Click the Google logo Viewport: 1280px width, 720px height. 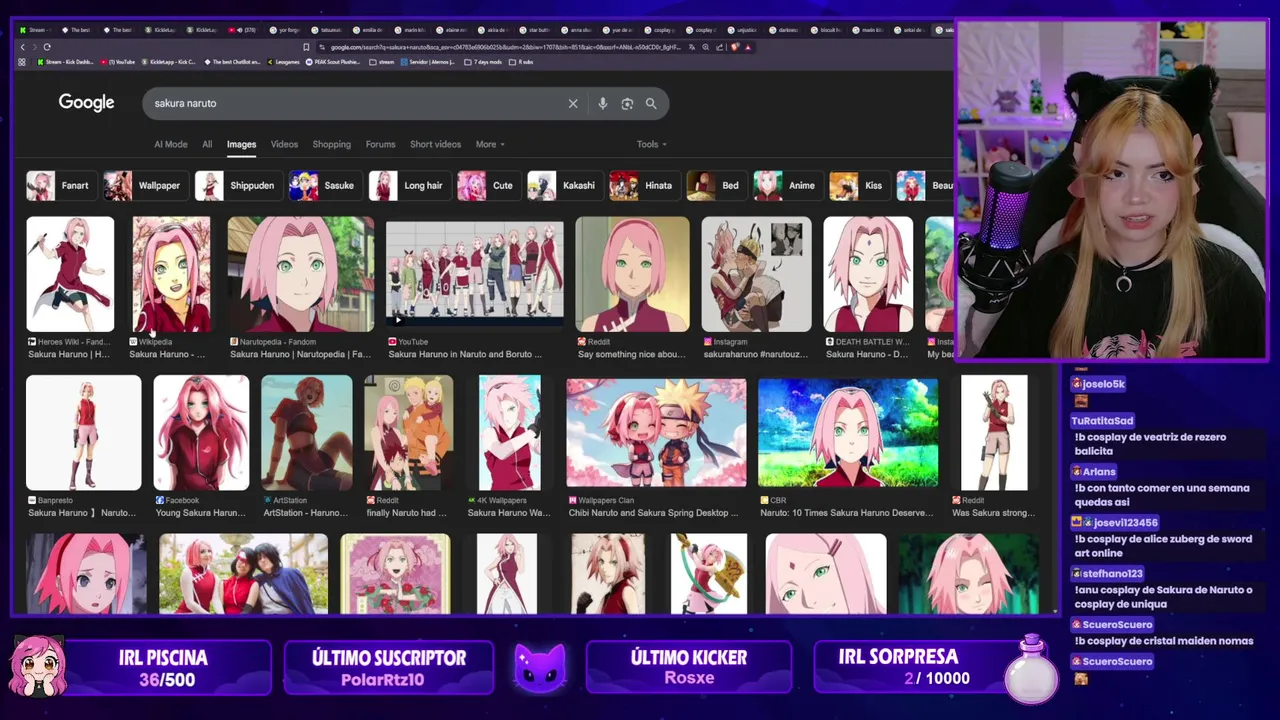coord(86,103)
